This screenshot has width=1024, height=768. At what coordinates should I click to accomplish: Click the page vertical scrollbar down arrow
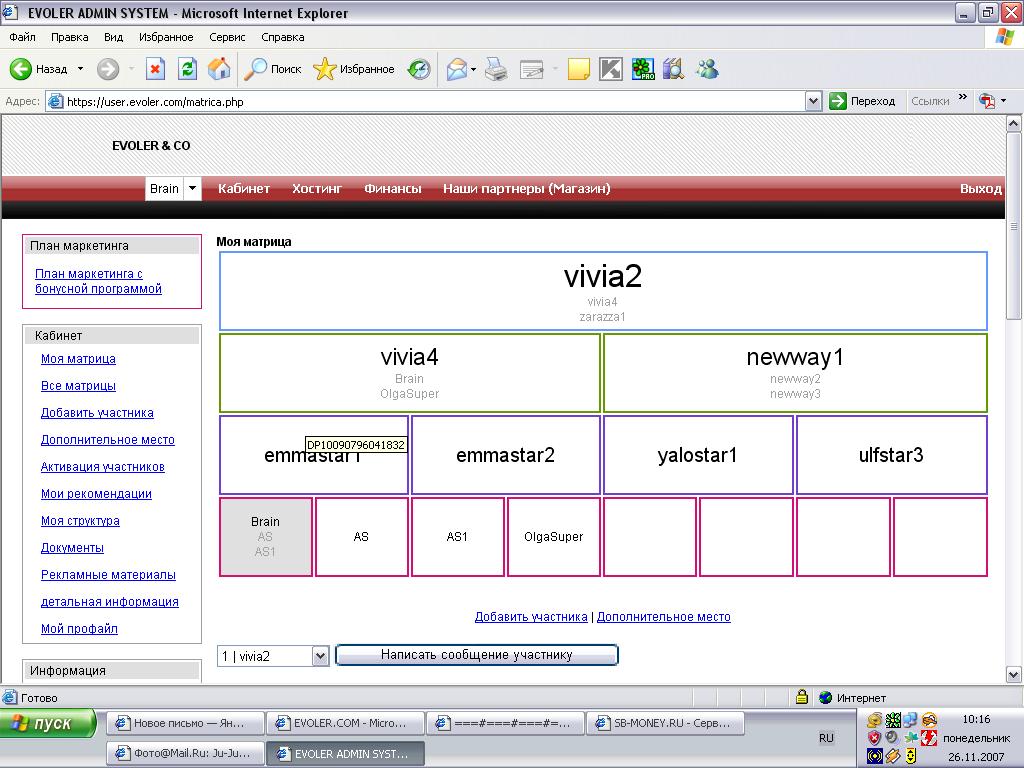pyautogui.click(x=1014, y=674)
